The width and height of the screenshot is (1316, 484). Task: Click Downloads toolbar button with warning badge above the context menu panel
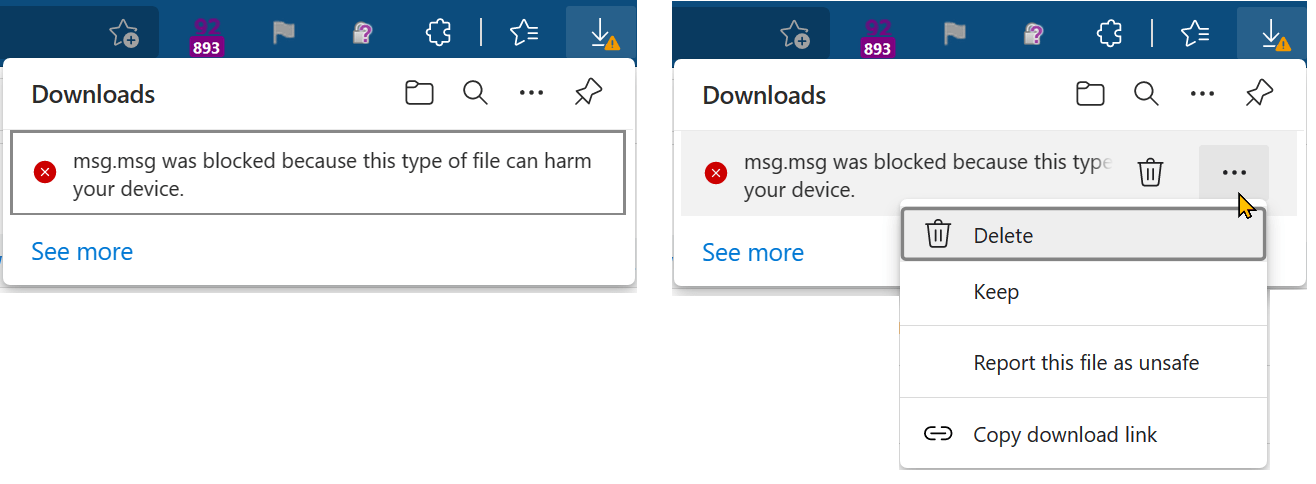(1272, 33)
